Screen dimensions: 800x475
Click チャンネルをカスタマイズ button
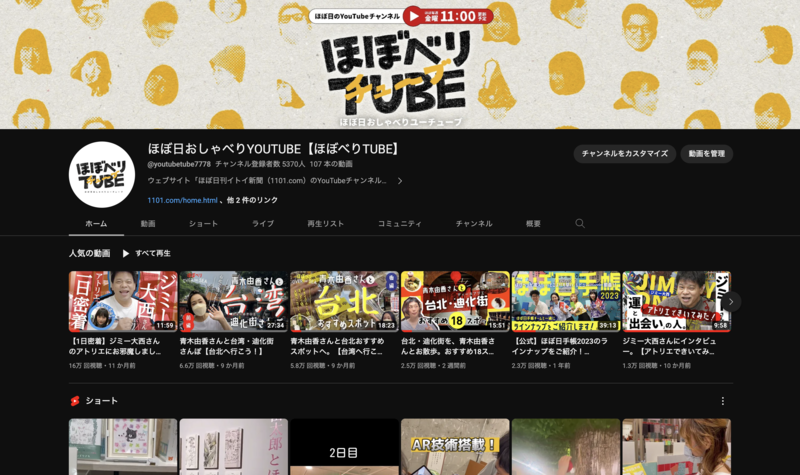[623, 154]
